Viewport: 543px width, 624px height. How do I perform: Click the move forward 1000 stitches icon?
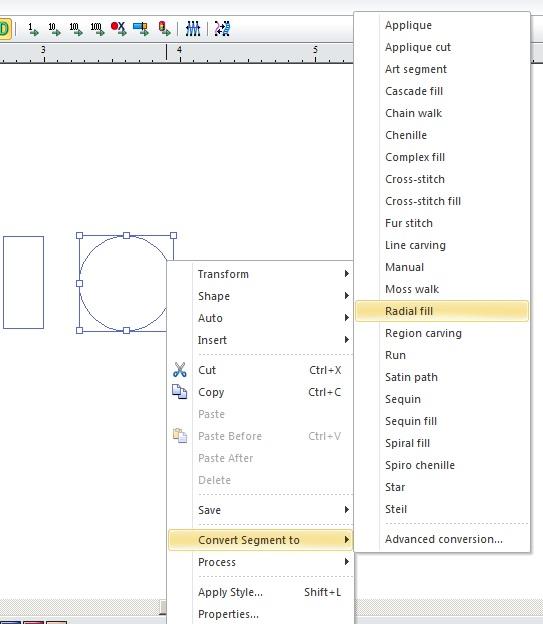coord(97,29)
